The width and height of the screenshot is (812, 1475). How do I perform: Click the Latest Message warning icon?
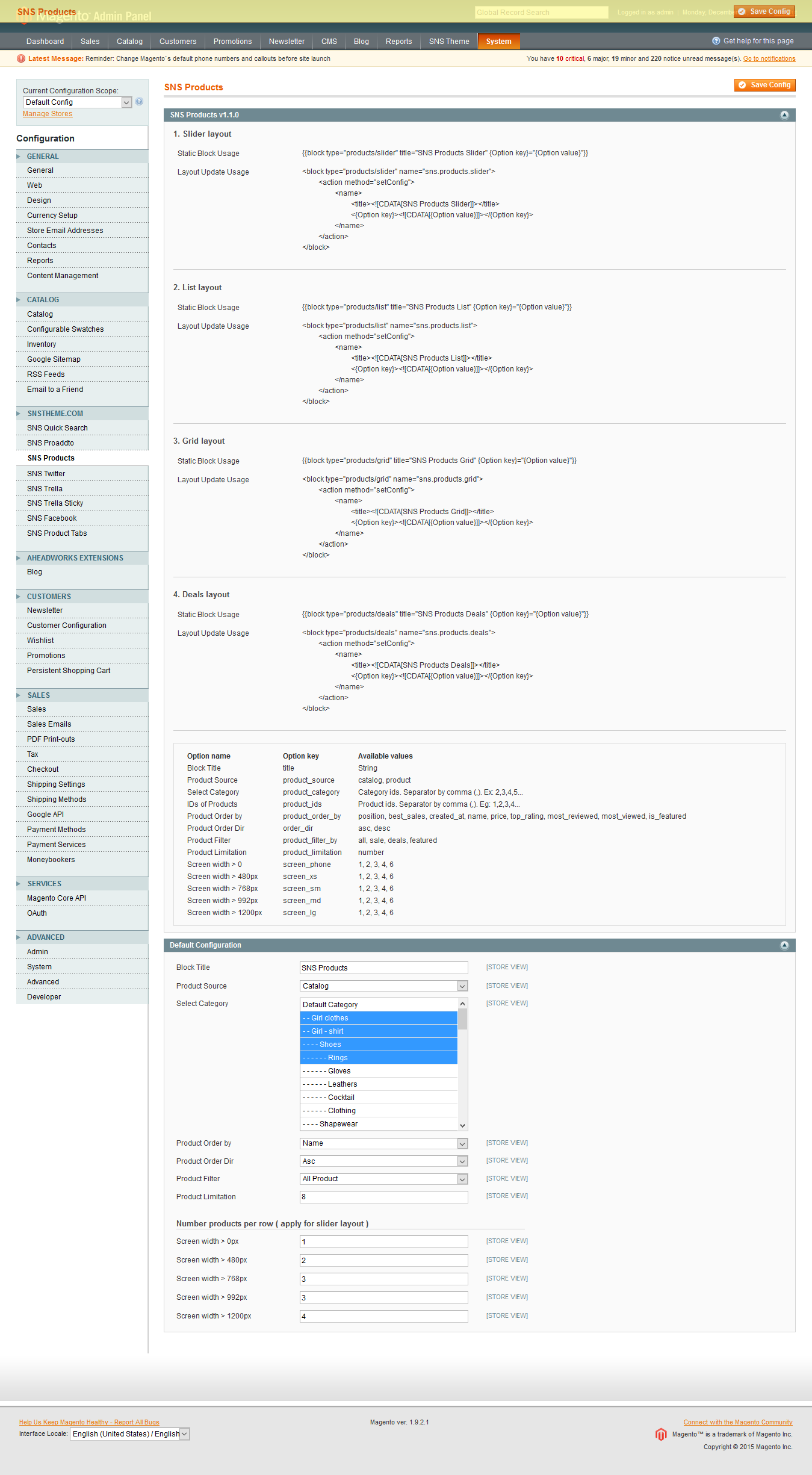(21, 58)
